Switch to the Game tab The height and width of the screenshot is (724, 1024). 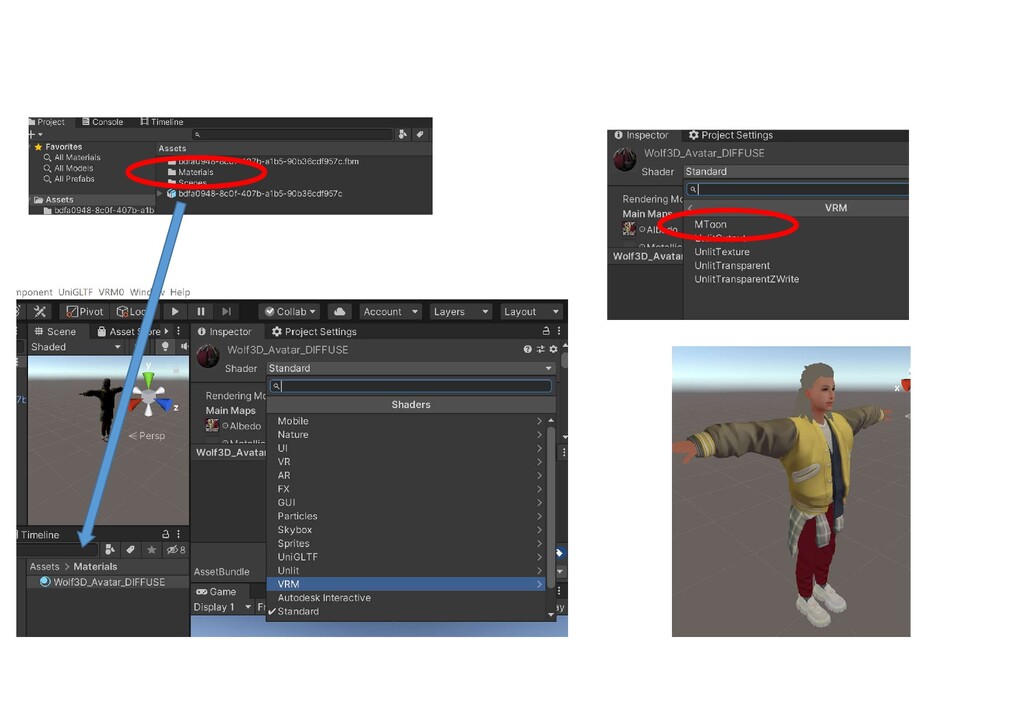[x=216, y=591]
